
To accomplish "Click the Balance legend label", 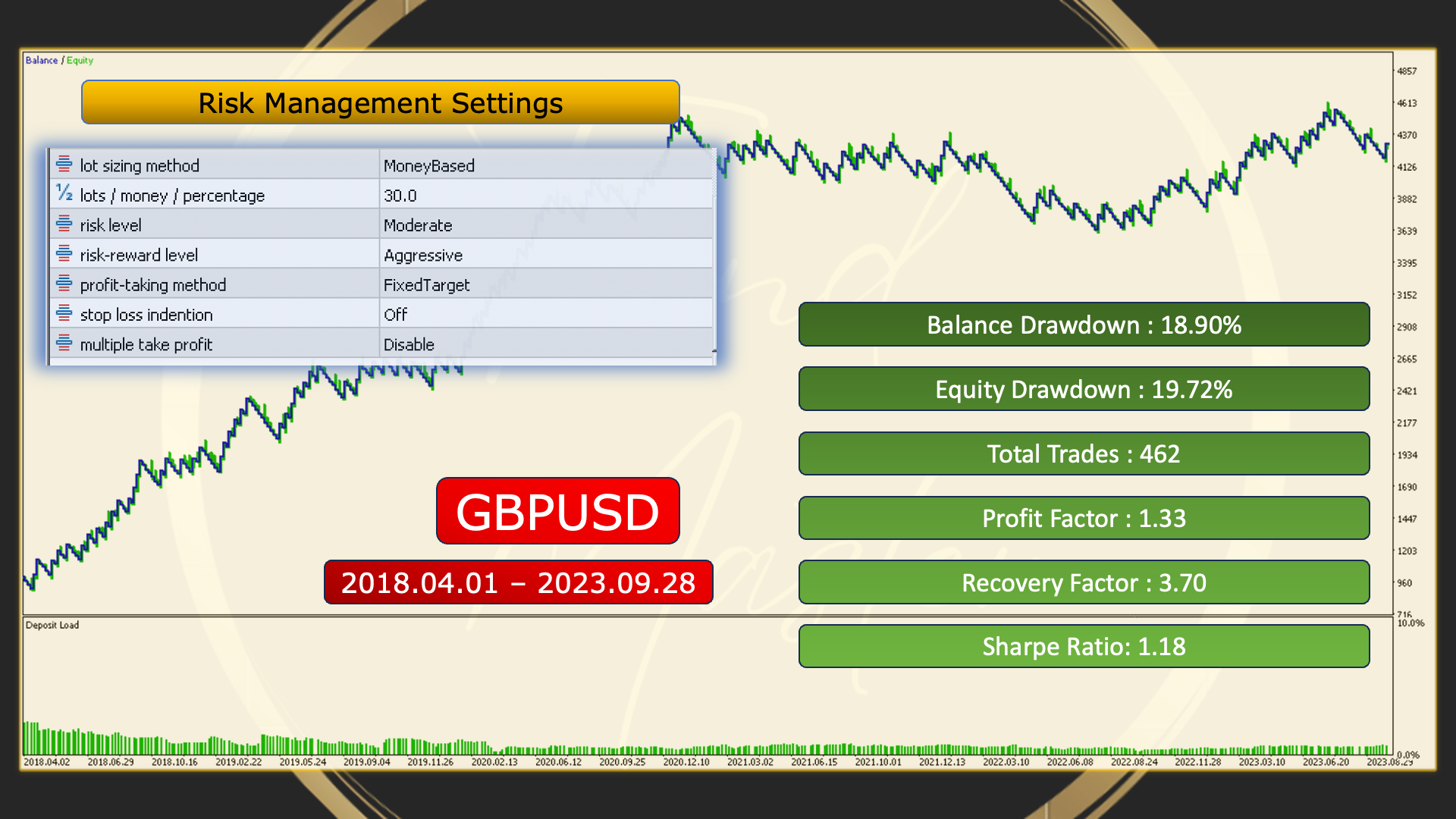I will [x=41, y=60].
